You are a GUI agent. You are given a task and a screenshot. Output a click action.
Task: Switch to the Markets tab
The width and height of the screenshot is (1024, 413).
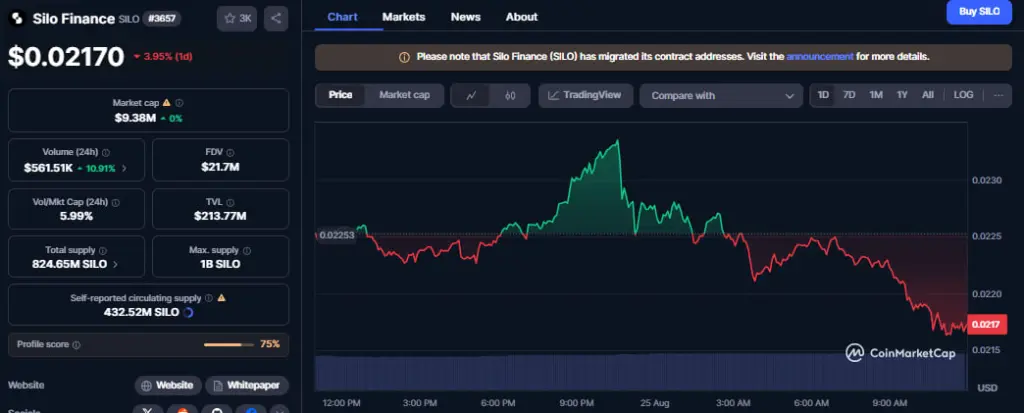tap(404, 17)
